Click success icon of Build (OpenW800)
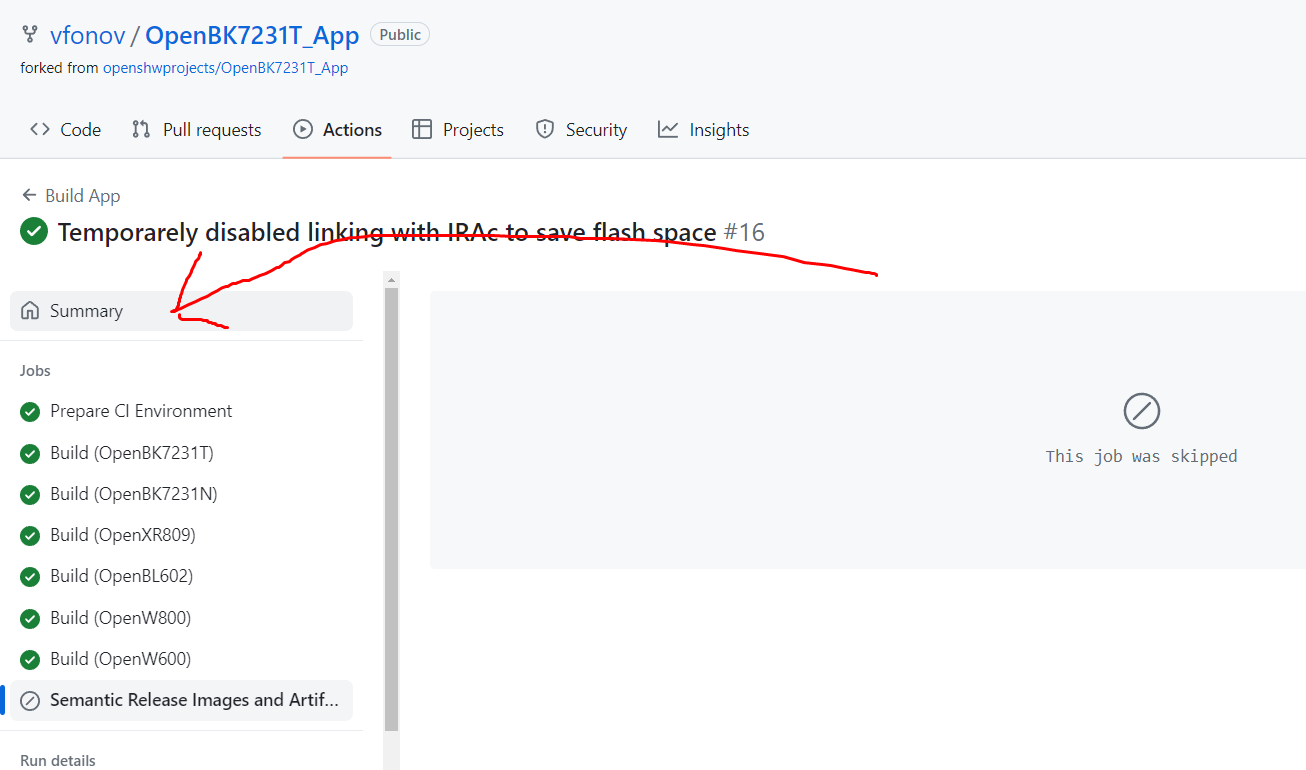The image size is (1306, 770). [x=30, y=618]
